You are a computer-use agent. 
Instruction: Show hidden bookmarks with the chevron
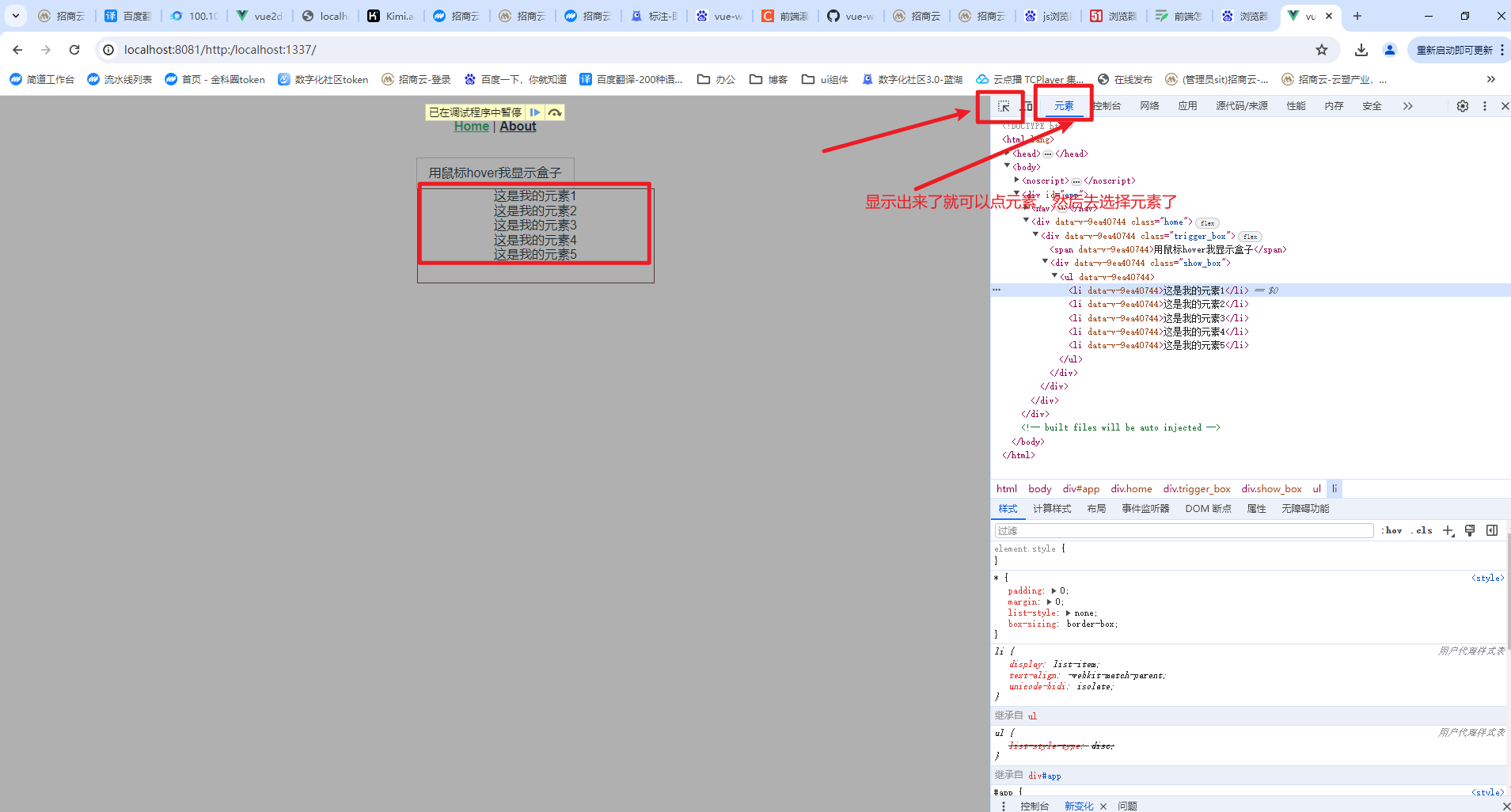pos(1491,79)
